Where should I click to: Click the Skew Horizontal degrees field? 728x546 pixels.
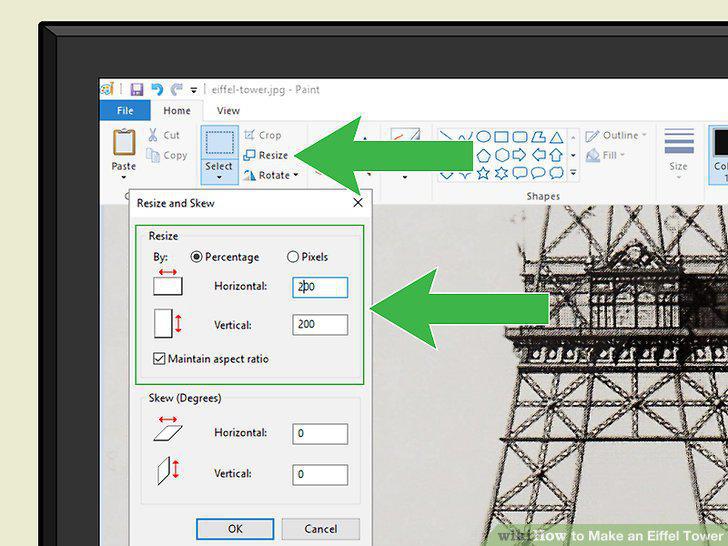(320, 434)
